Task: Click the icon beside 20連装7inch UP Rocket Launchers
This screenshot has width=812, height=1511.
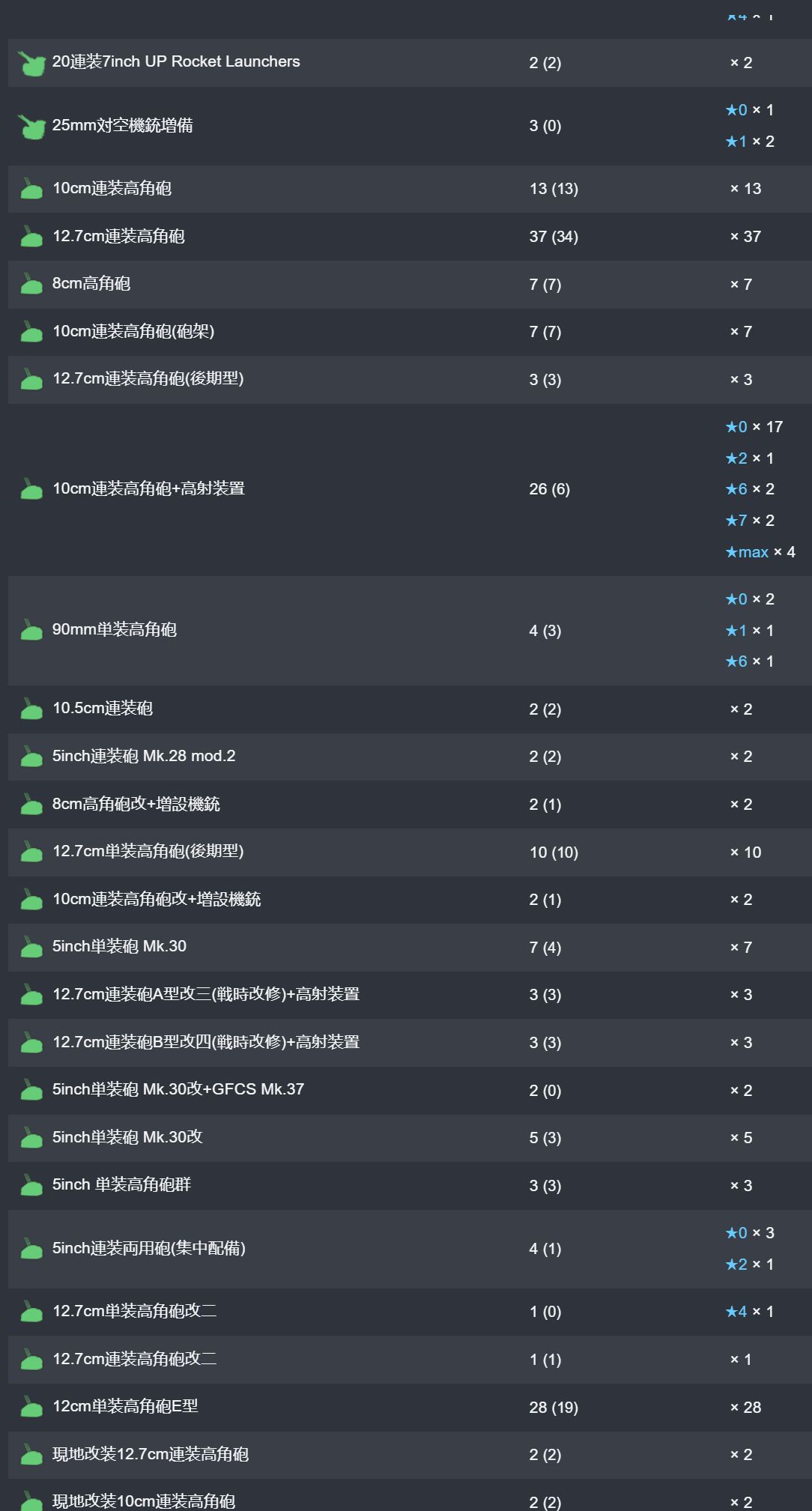Action: click(31, 64)
